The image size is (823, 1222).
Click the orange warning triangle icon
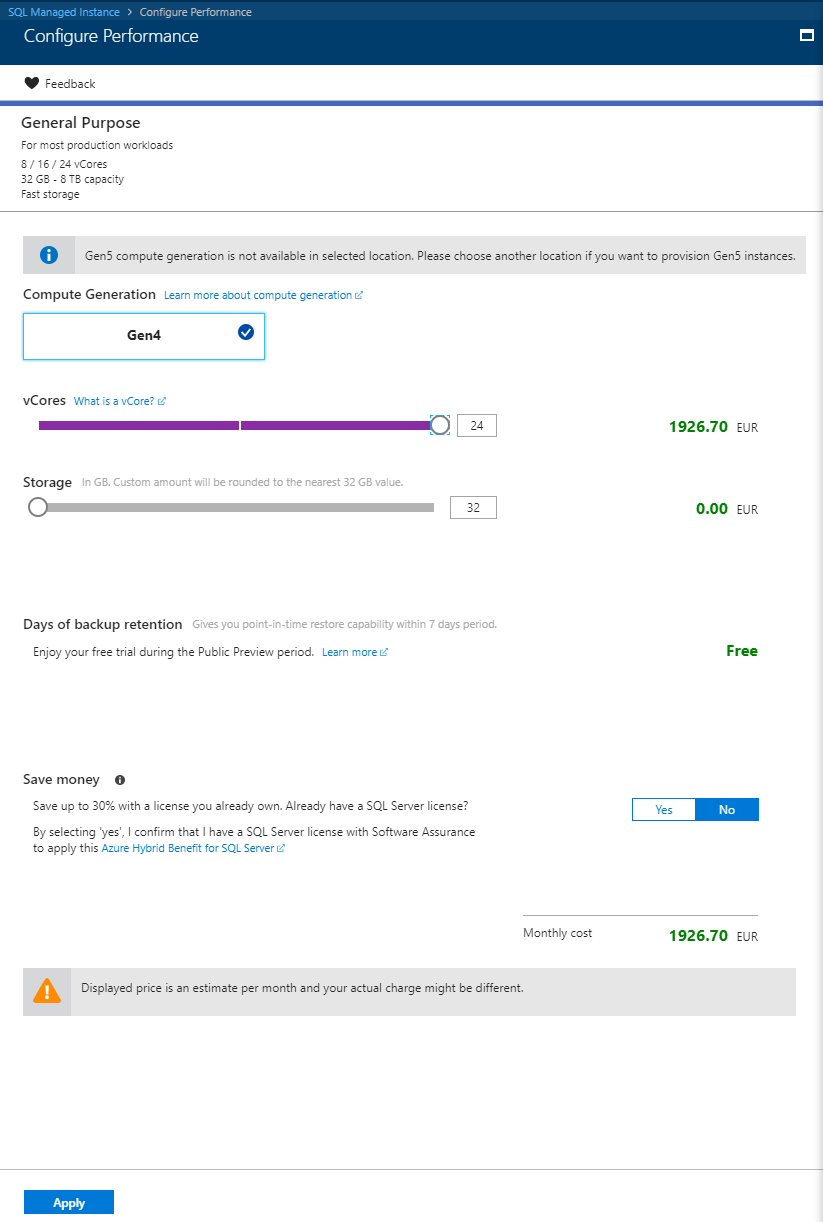[47, 991]
